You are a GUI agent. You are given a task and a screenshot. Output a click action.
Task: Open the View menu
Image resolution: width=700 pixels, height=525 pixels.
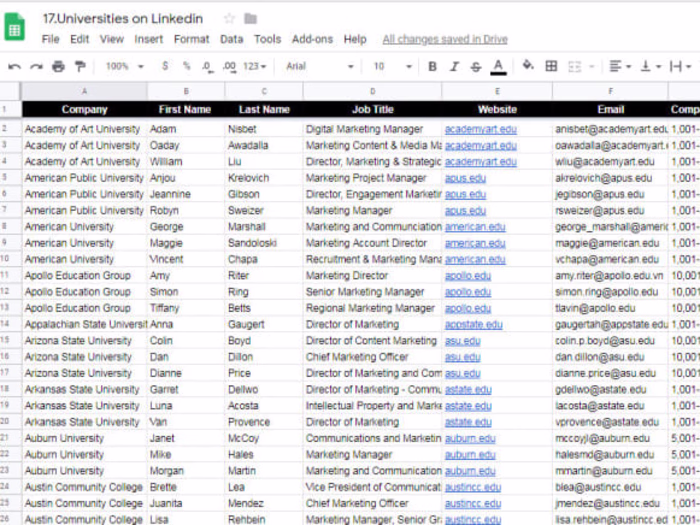tap(112, 39)
